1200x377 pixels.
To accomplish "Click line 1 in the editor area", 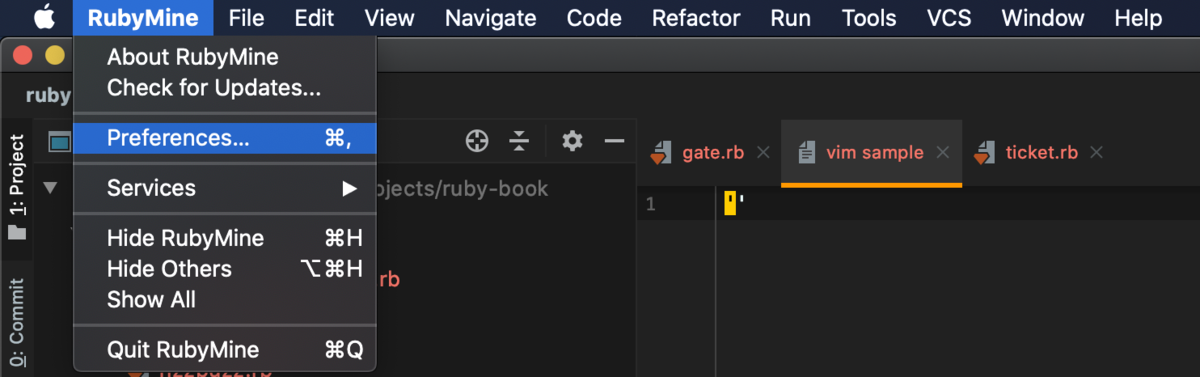I will [958, 204].
